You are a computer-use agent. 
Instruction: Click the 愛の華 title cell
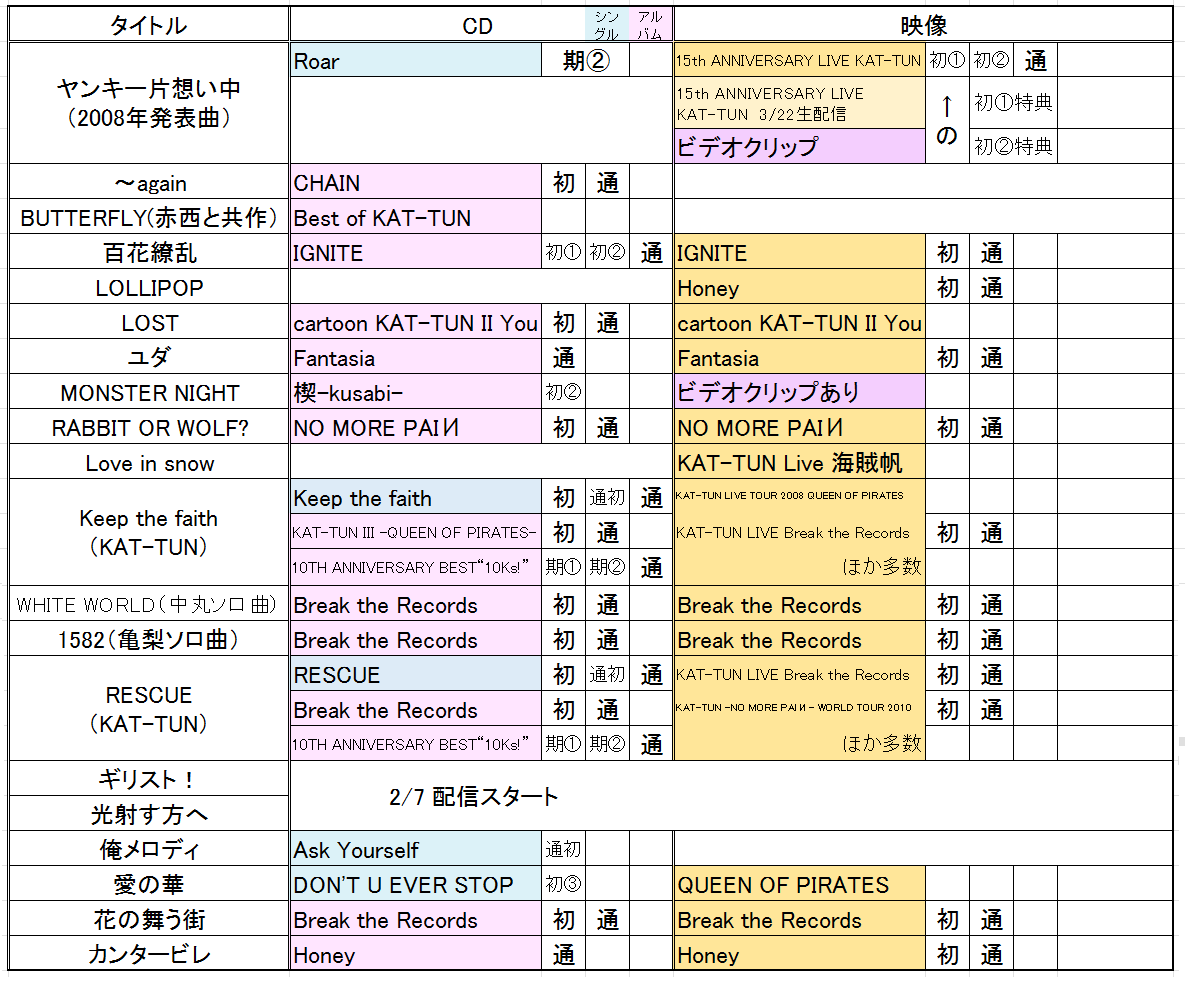(149, 884)
